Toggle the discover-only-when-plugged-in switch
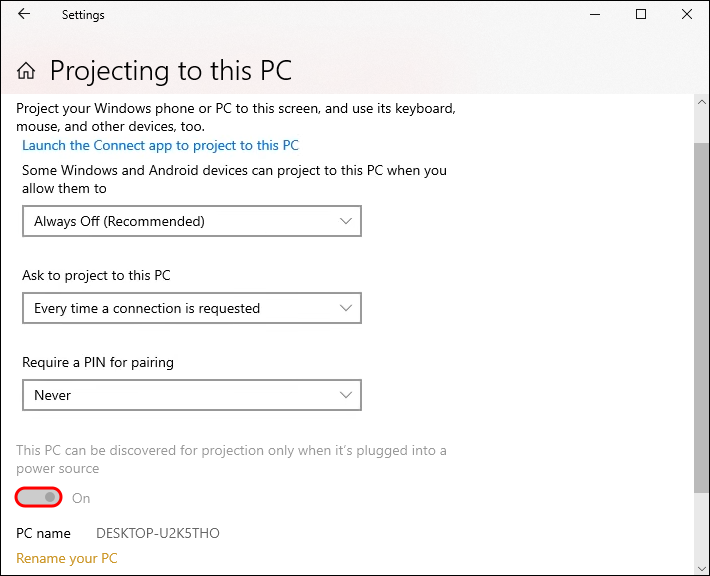710x576 pixels. pos(39,497)
